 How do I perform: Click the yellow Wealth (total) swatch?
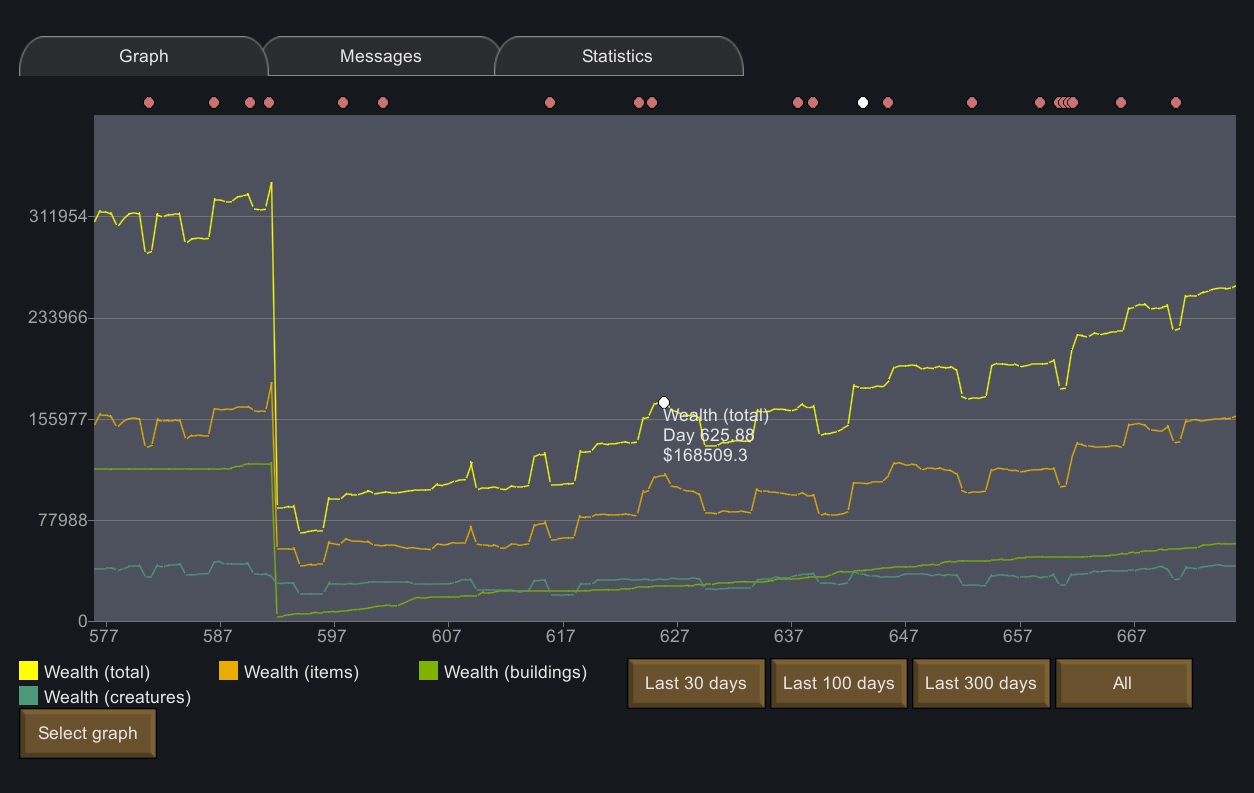(x=29, y=671)
